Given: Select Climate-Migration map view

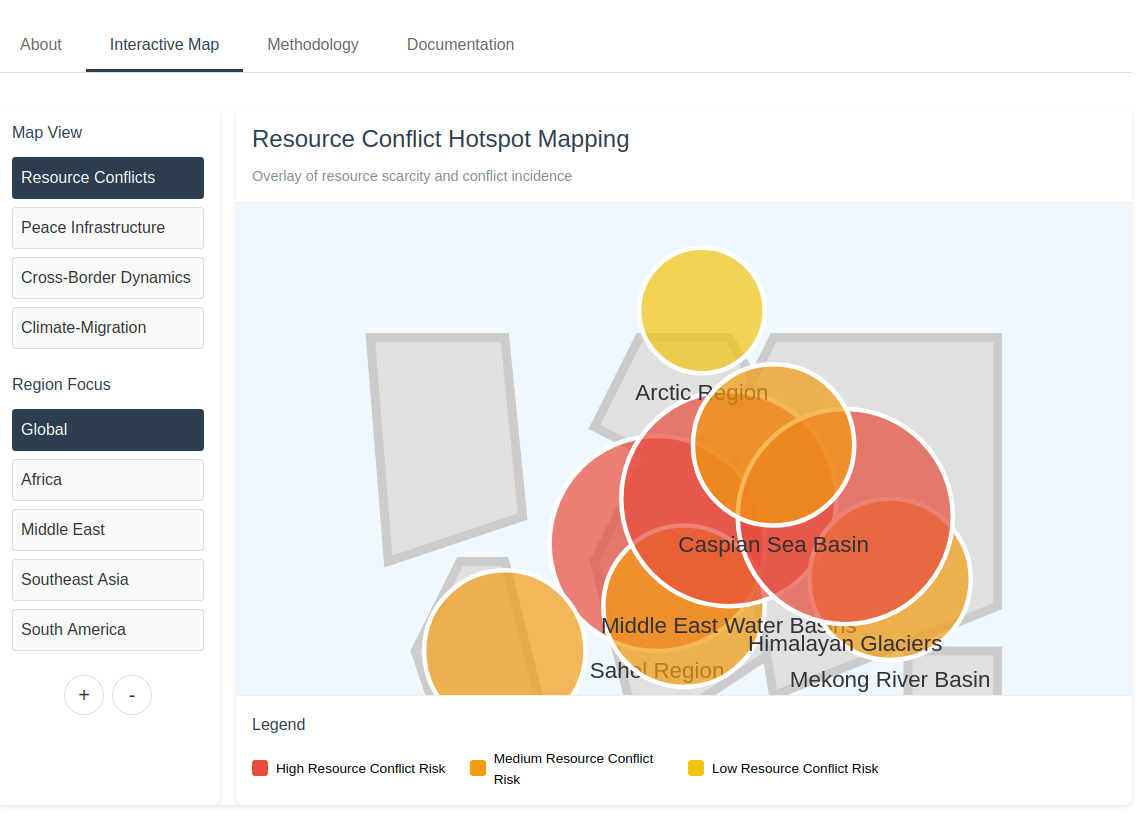Looking at the screenshot, I should pyautogui.click(x=108, y=328).
